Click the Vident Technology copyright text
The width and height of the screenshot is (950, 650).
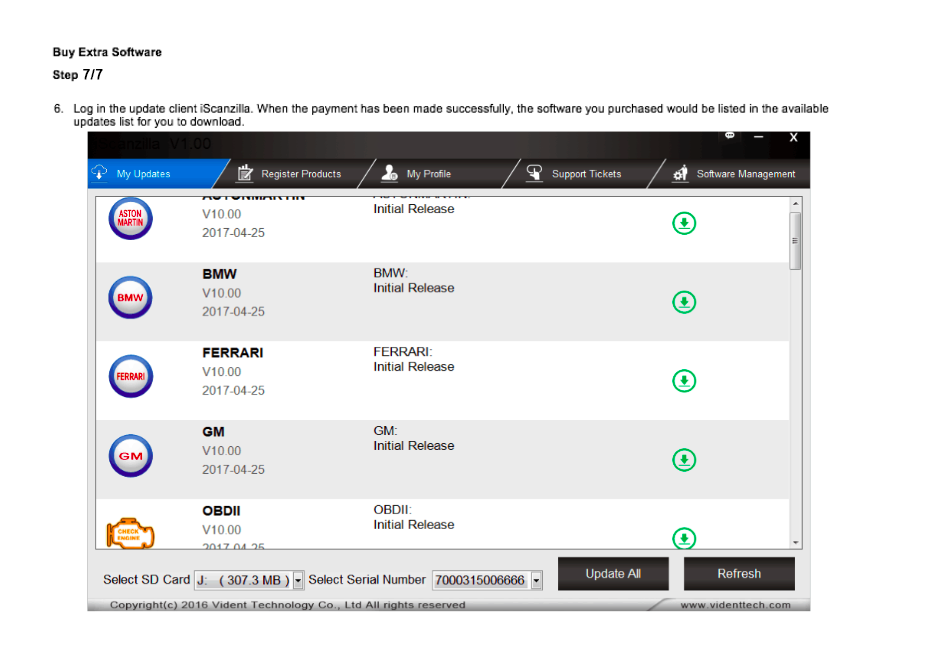point(288,605)
